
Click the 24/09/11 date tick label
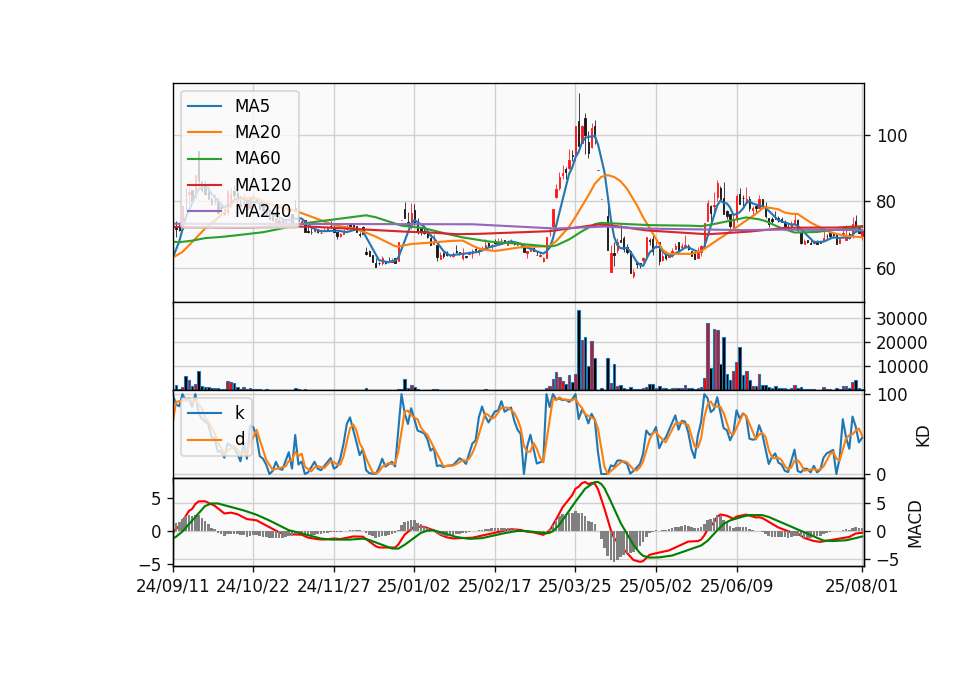[x=173, y=586]
